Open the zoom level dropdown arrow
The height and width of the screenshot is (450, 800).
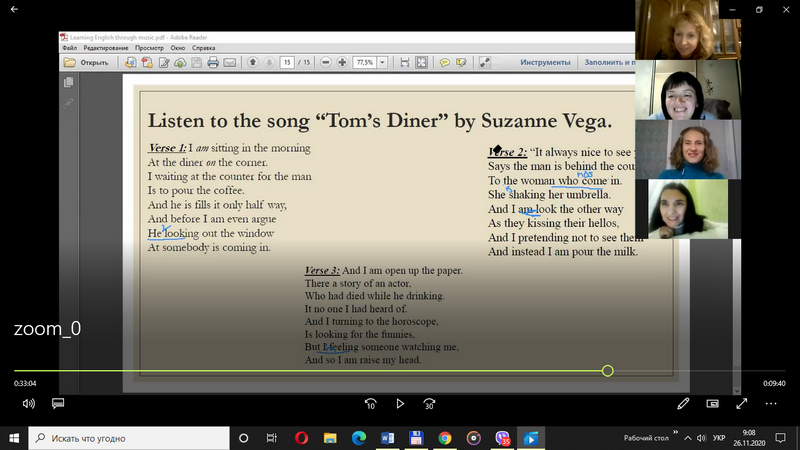pos(382,62)
